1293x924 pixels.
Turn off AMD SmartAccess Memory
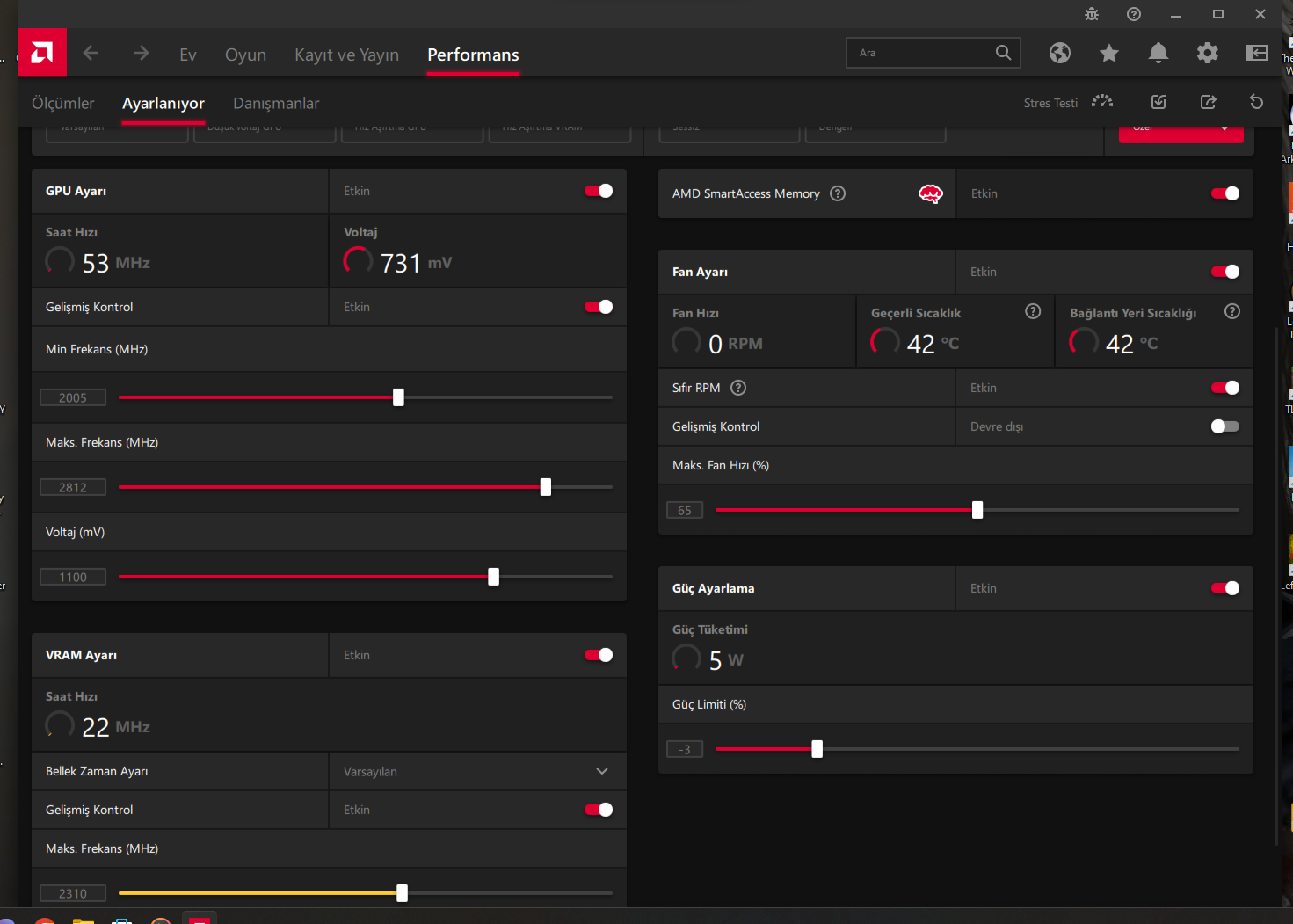click(1224, 193)
